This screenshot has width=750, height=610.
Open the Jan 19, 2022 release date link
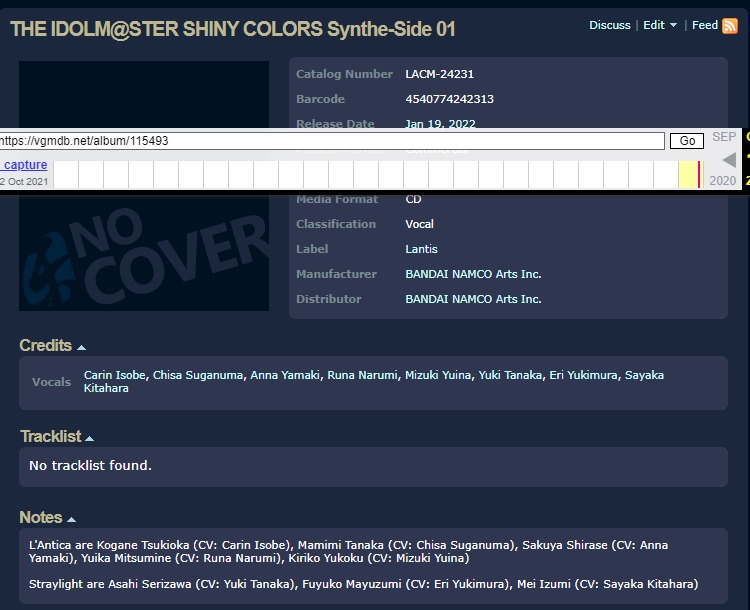click(x=440, y=124)
